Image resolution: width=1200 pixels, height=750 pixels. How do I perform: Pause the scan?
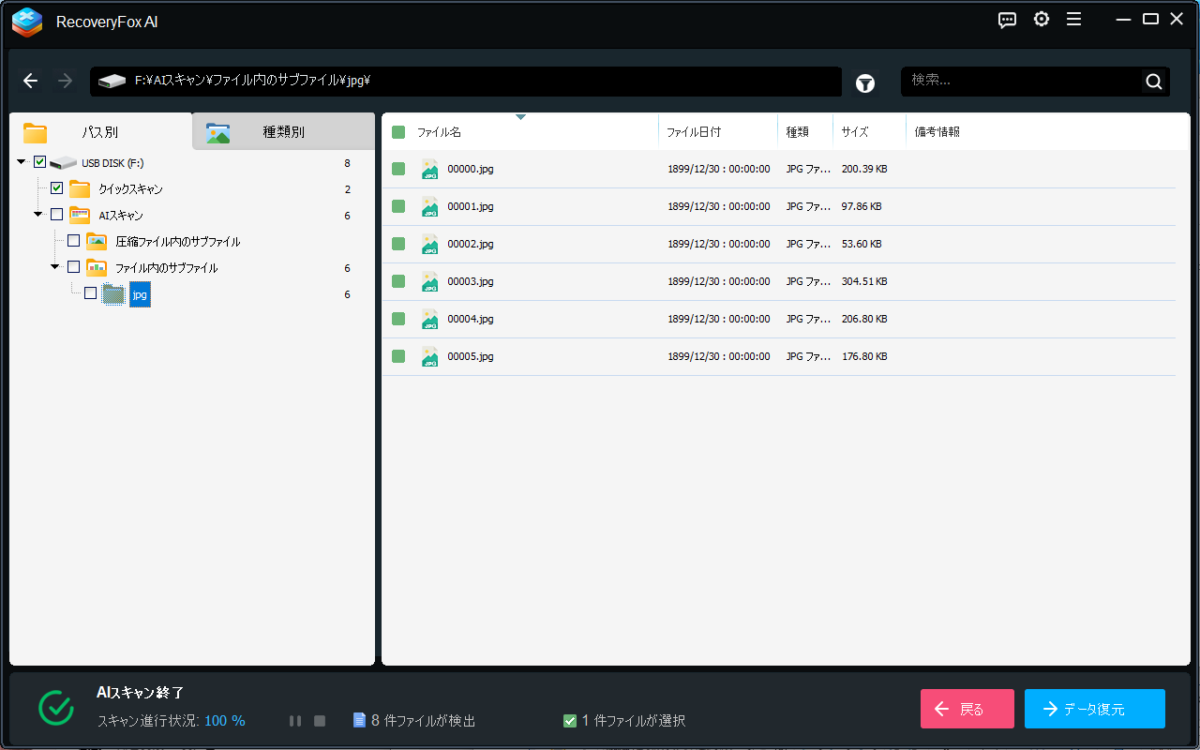[x=295, y=721]
